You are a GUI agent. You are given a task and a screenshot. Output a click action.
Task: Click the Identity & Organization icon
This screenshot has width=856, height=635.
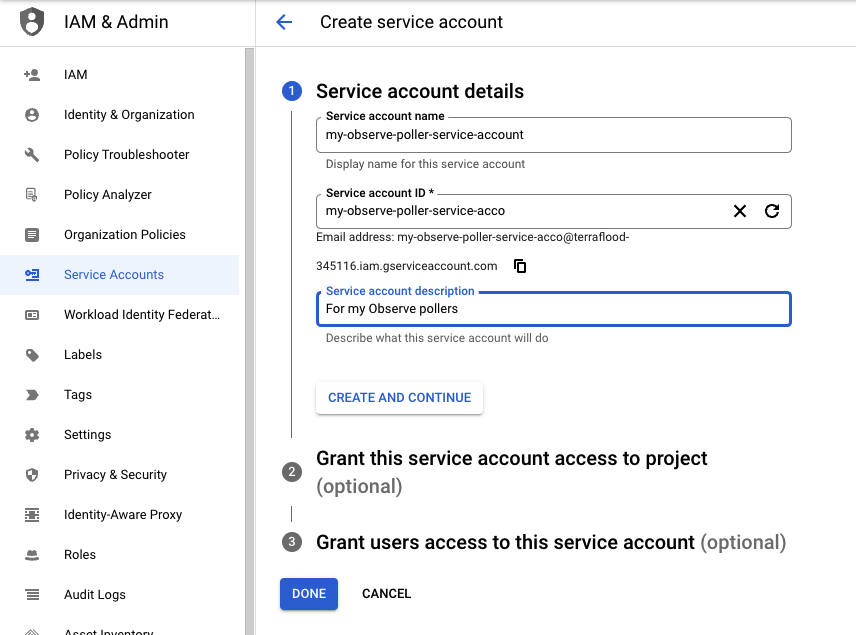click(32, 115)
